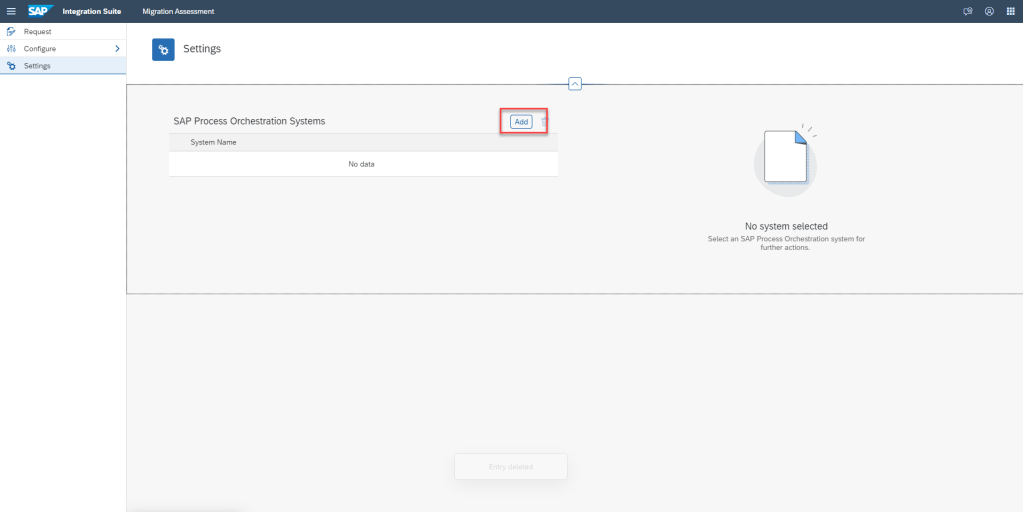This screenshot has width=1023, height=512.
Task: Open the feedback chat icon
Action: (x=967, y=11)
